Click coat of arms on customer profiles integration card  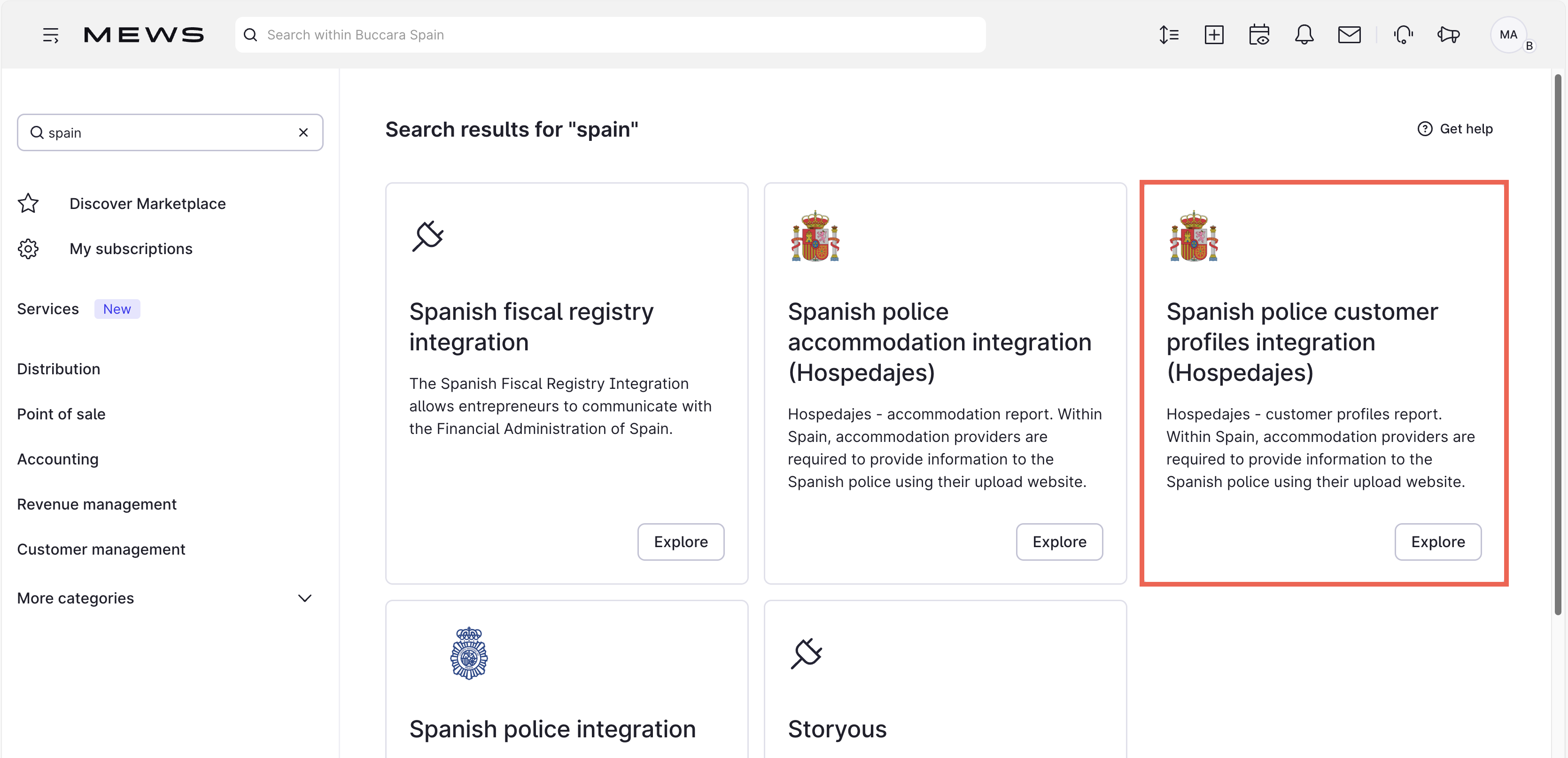1194,236
